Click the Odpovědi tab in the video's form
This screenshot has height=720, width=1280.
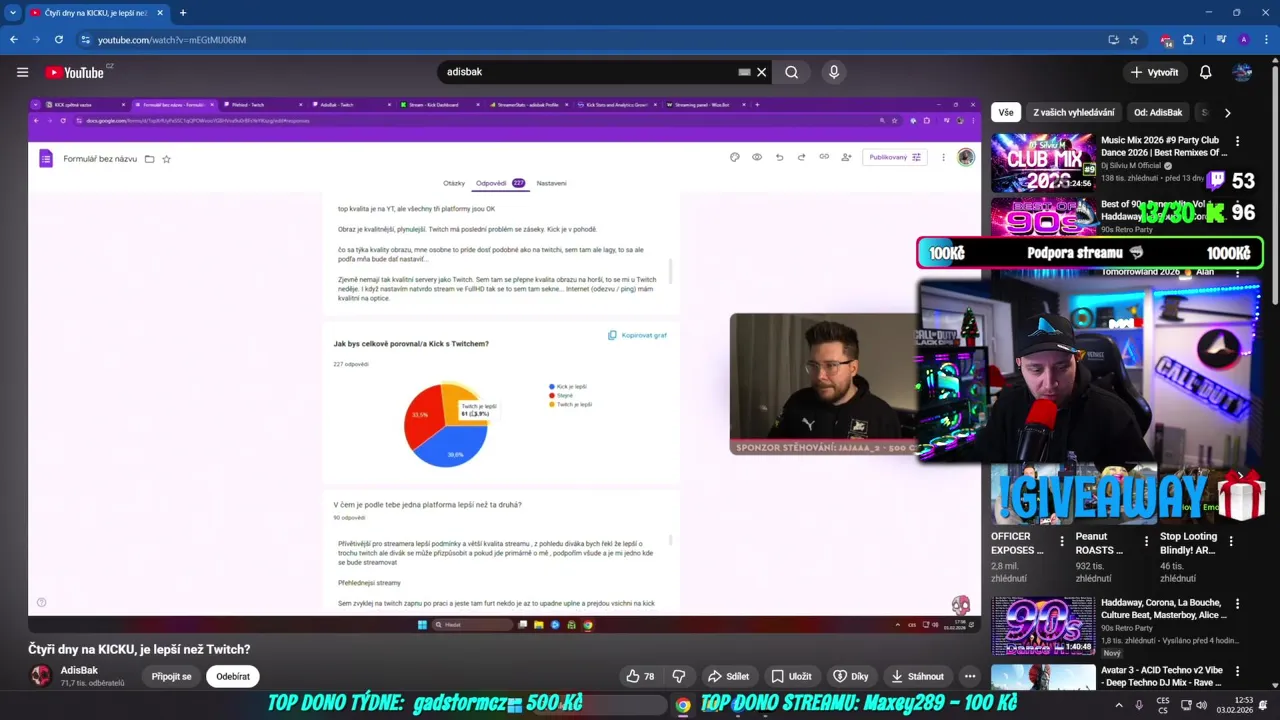500,183
